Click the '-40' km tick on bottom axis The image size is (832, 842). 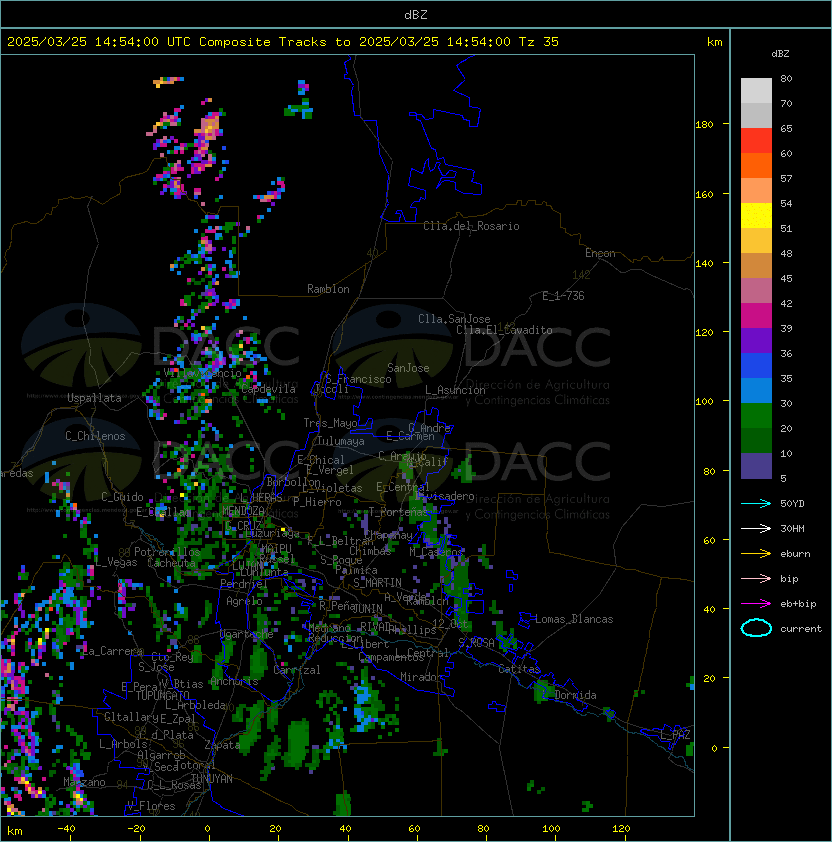66,829
